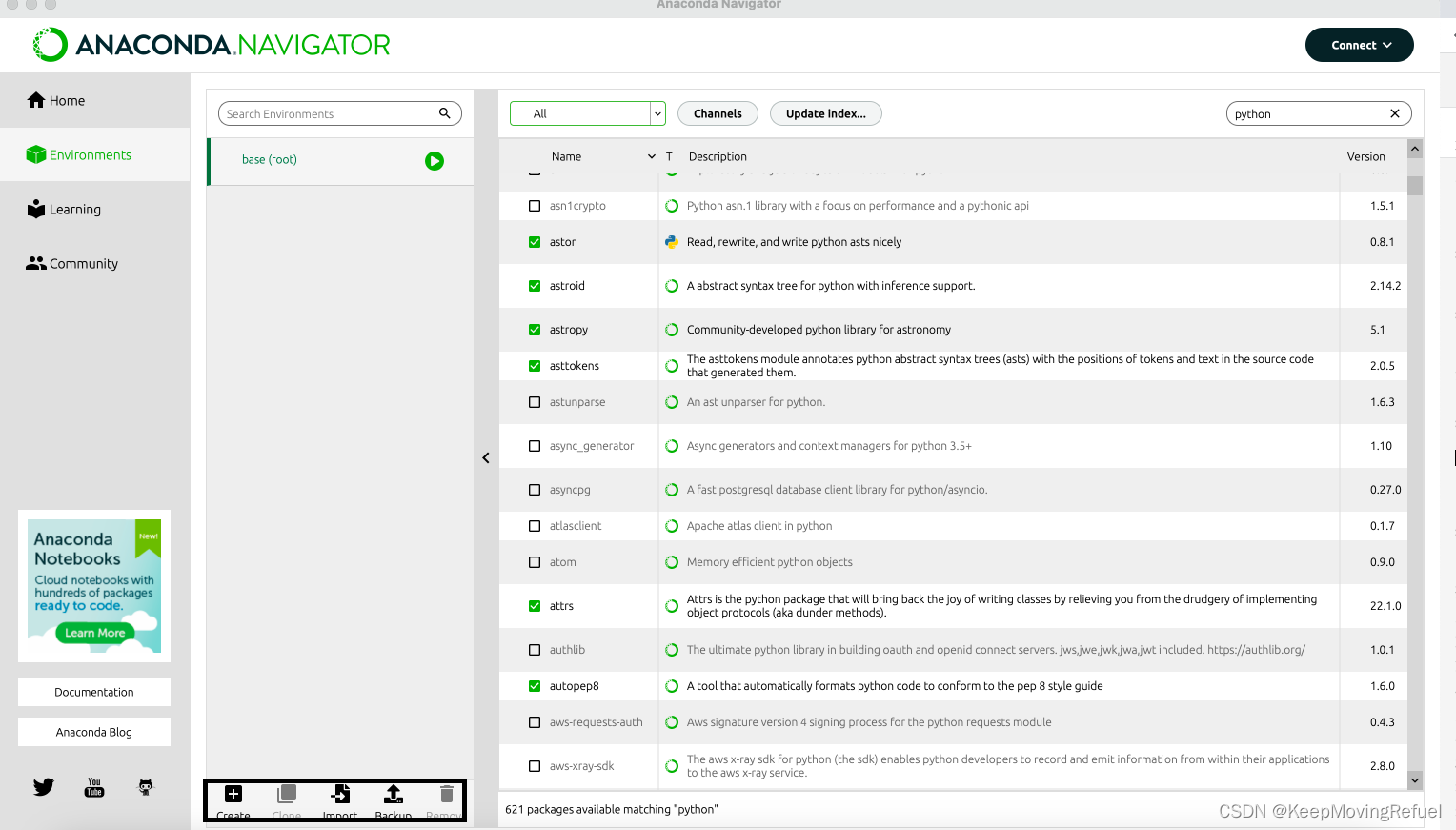The width and height of the screenshot is (1456, 830).
Task: Click the conda type icon on the asyncpg row
Action: [x=672, y=490]
